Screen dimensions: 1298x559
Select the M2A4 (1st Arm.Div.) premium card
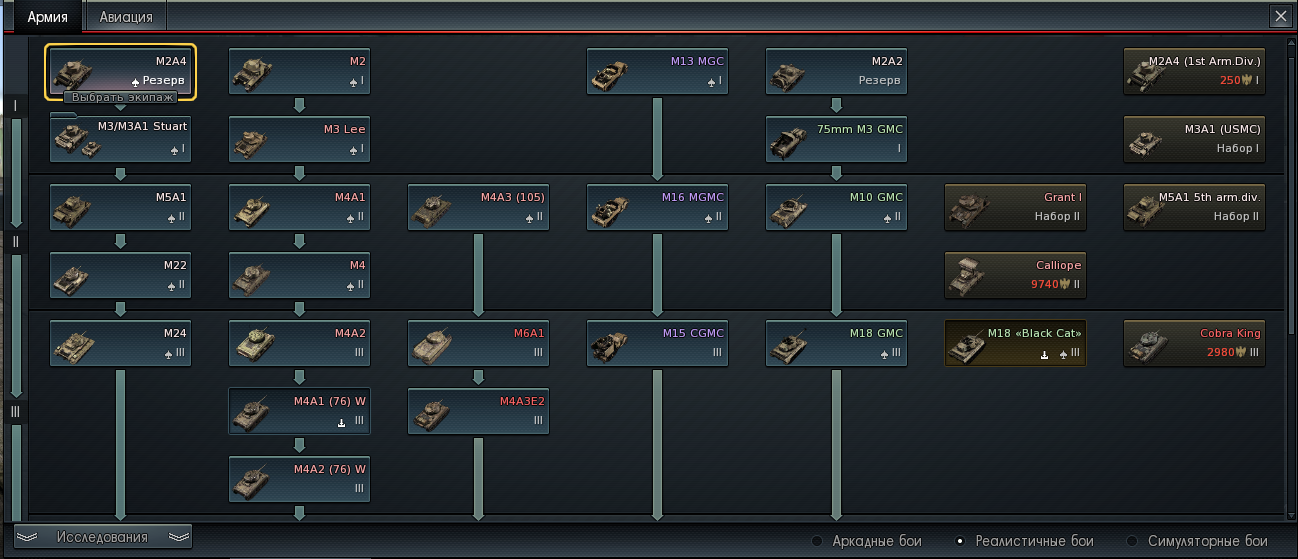pos(1194,71)
